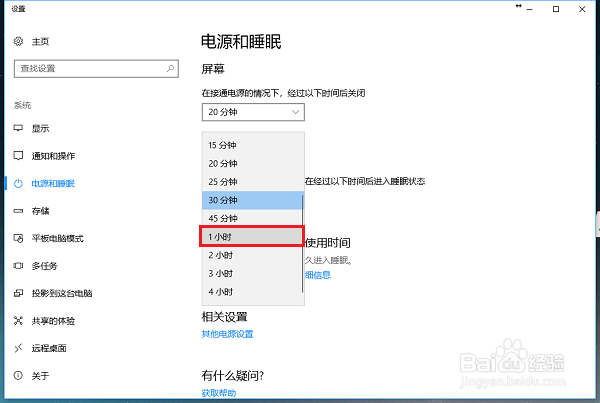This screenshot has height=403, width=600.
Task: Choose 45 分钟 in the list
Action: (x=253, y=219)
